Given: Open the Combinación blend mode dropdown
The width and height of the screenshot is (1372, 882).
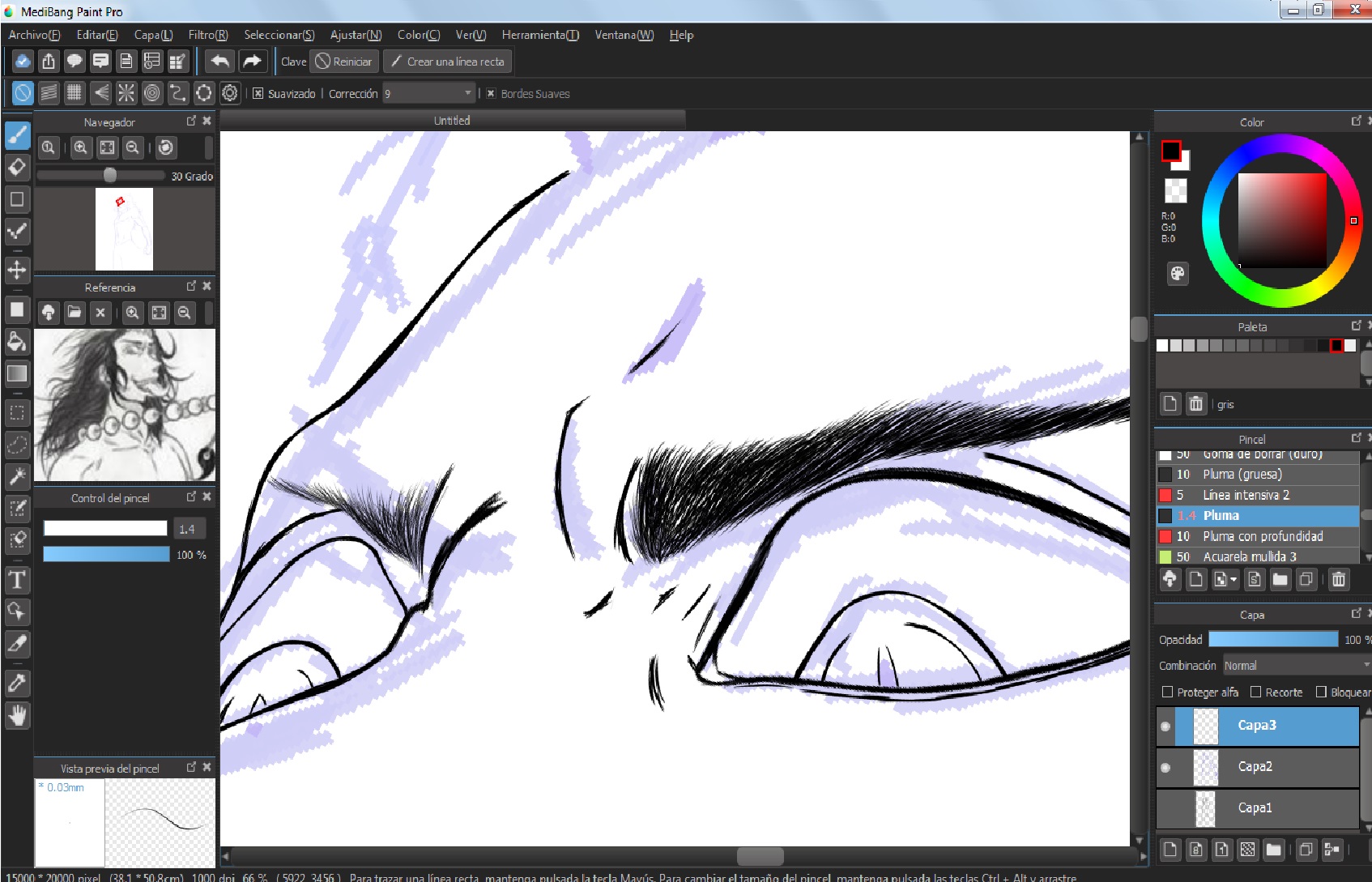Looking at the screenshot, I should click(1297, 666).
